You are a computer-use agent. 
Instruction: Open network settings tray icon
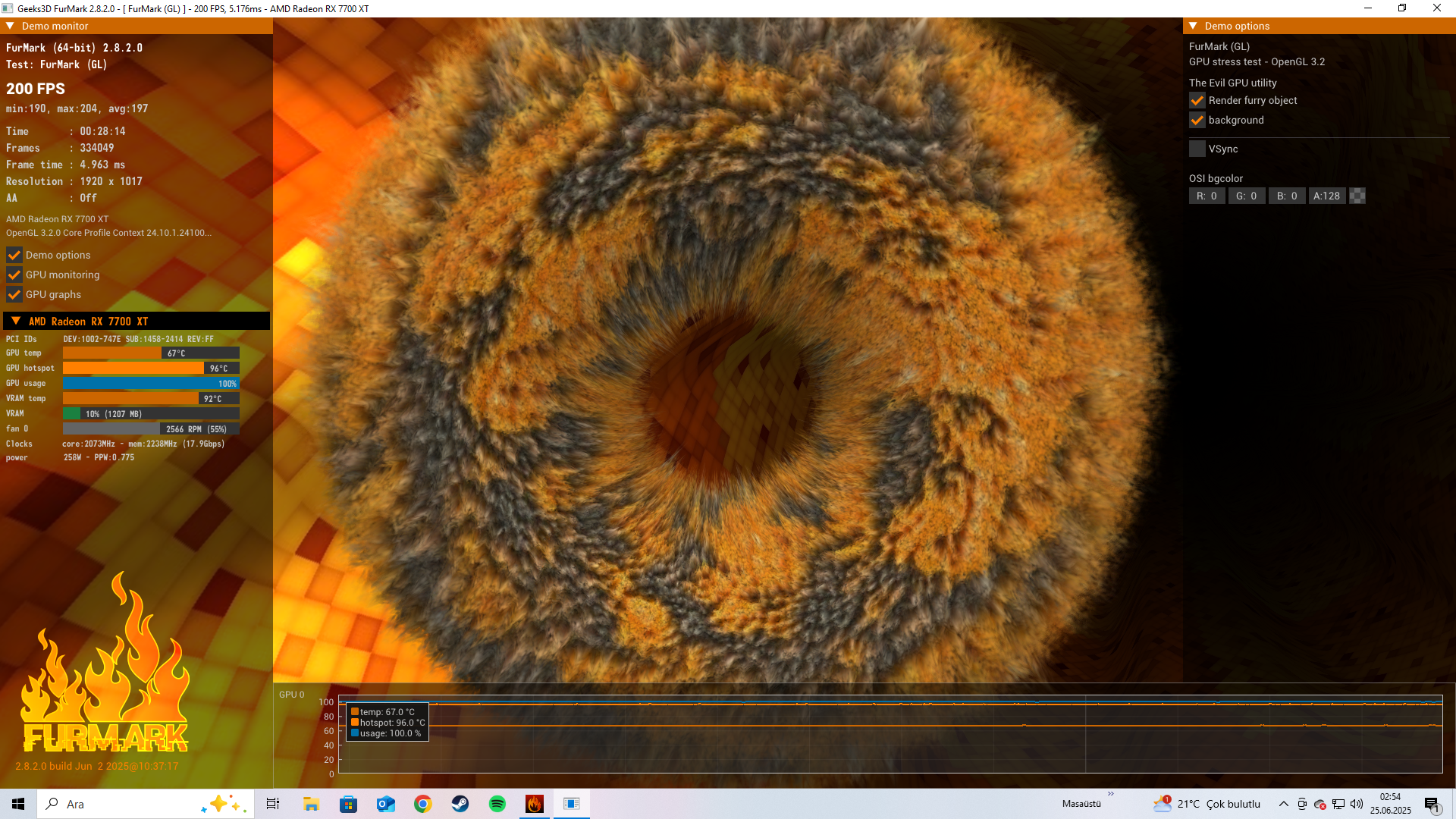1338,804
